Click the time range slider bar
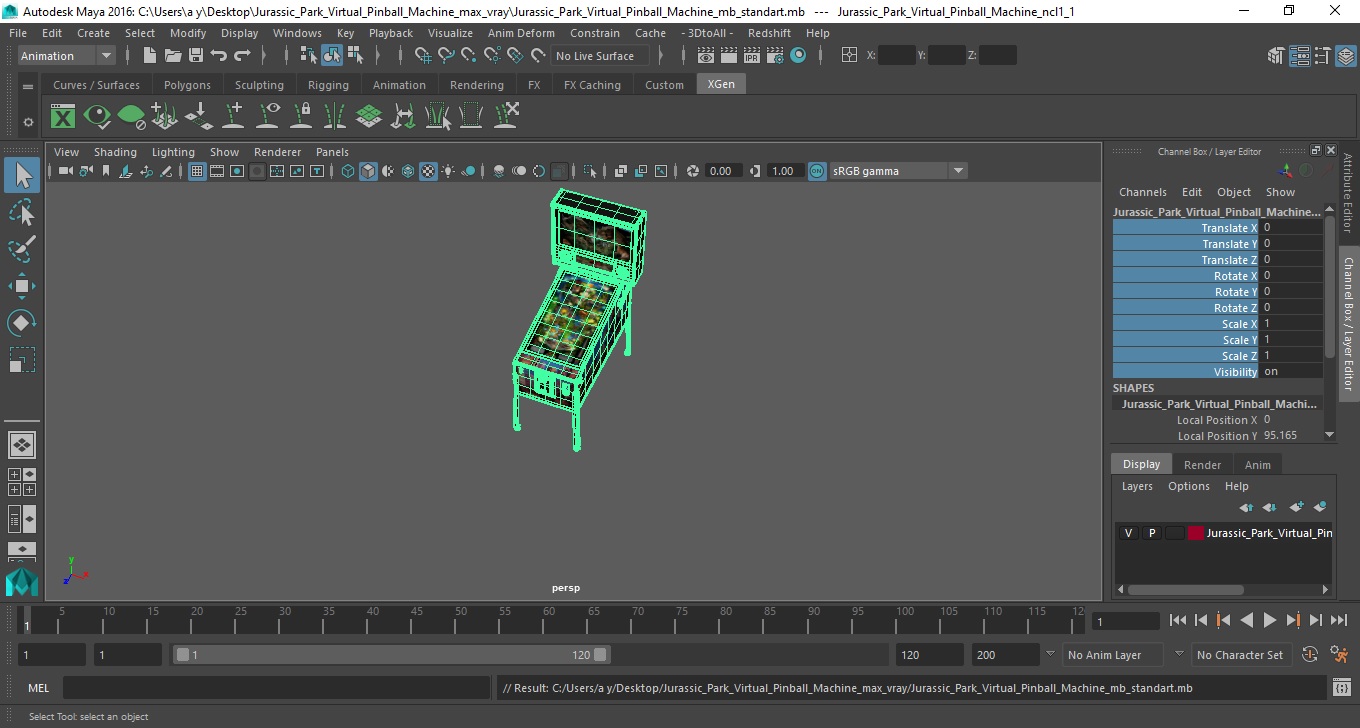 pyautogui.click(x=391, y=655)
